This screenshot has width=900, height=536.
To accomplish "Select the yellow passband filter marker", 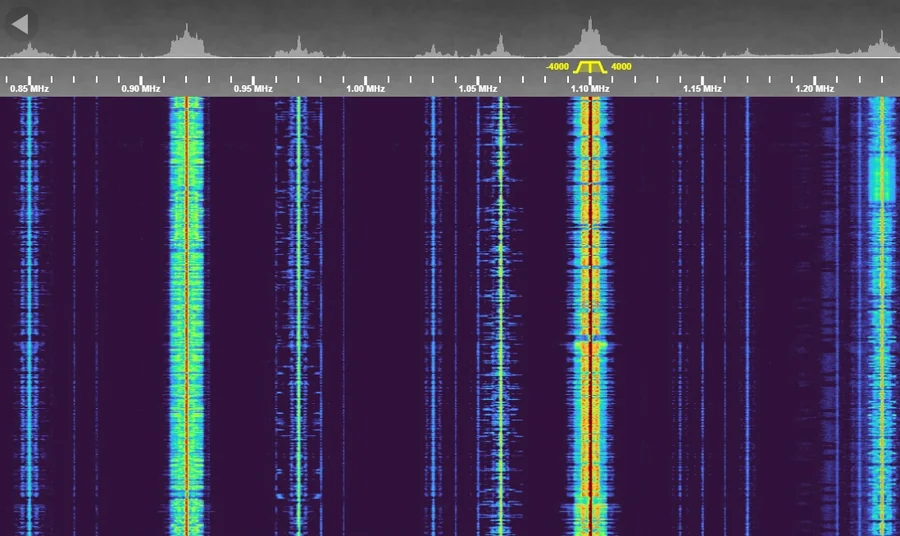I will point(589,67).
